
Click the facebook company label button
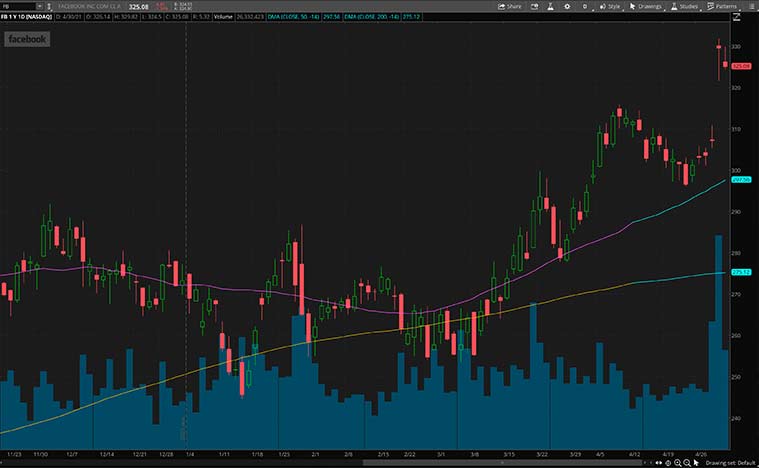click(x=26, y=40)
